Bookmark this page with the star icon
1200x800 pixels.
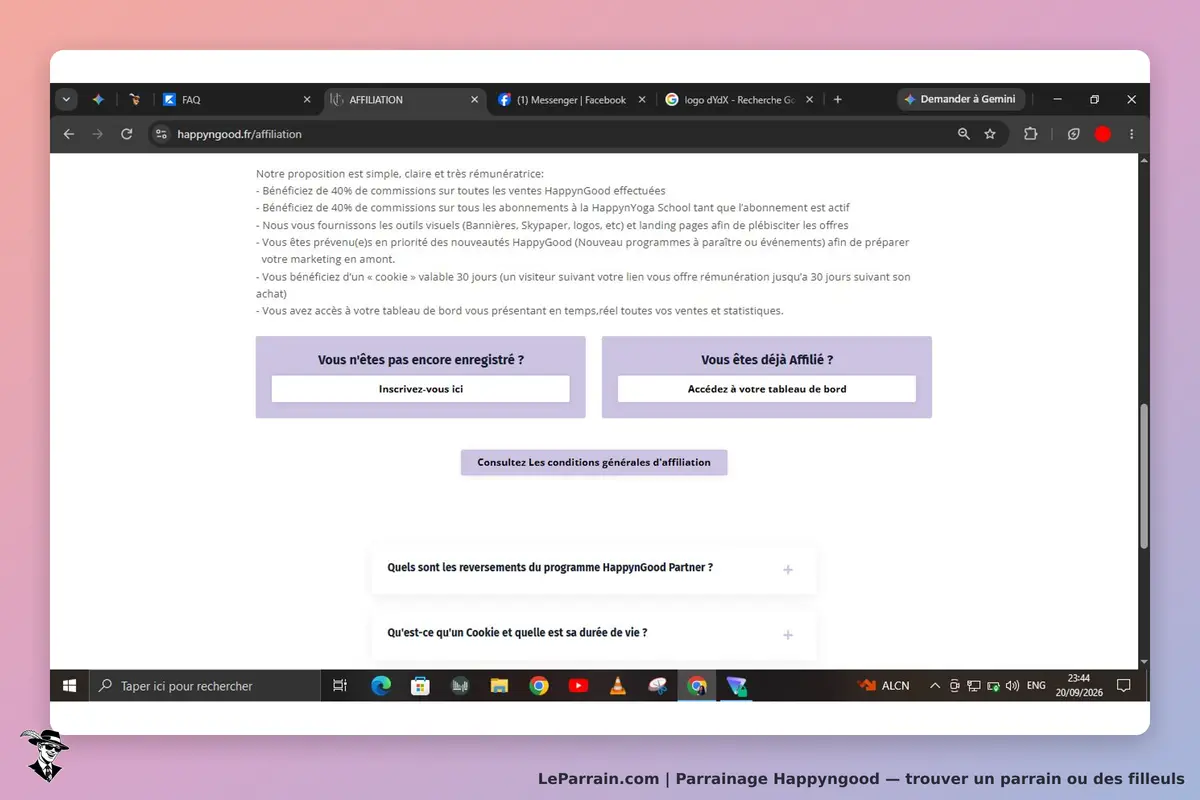click(x=990, y=134)
